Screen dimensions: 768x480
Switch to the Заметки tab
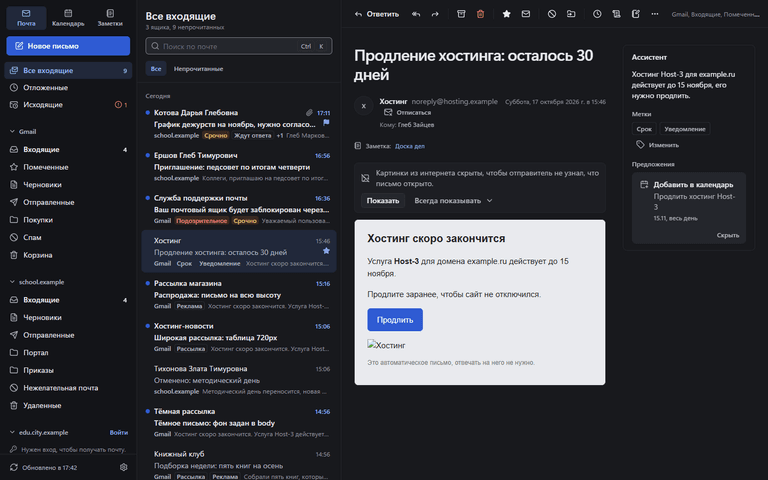pyautogui.click(x=110, y=18)
